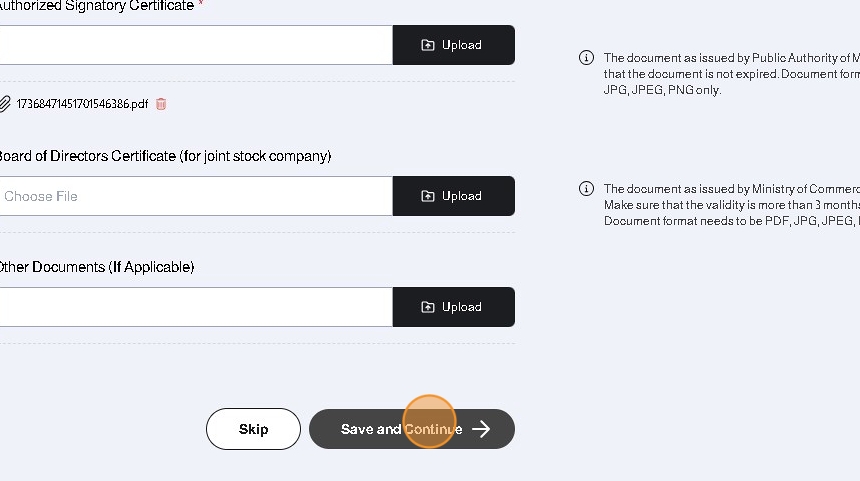This screenshot has height=481, width=860.
Task: Click upload icon in Other Documents Upload button
Action: (x=428, y=307)
